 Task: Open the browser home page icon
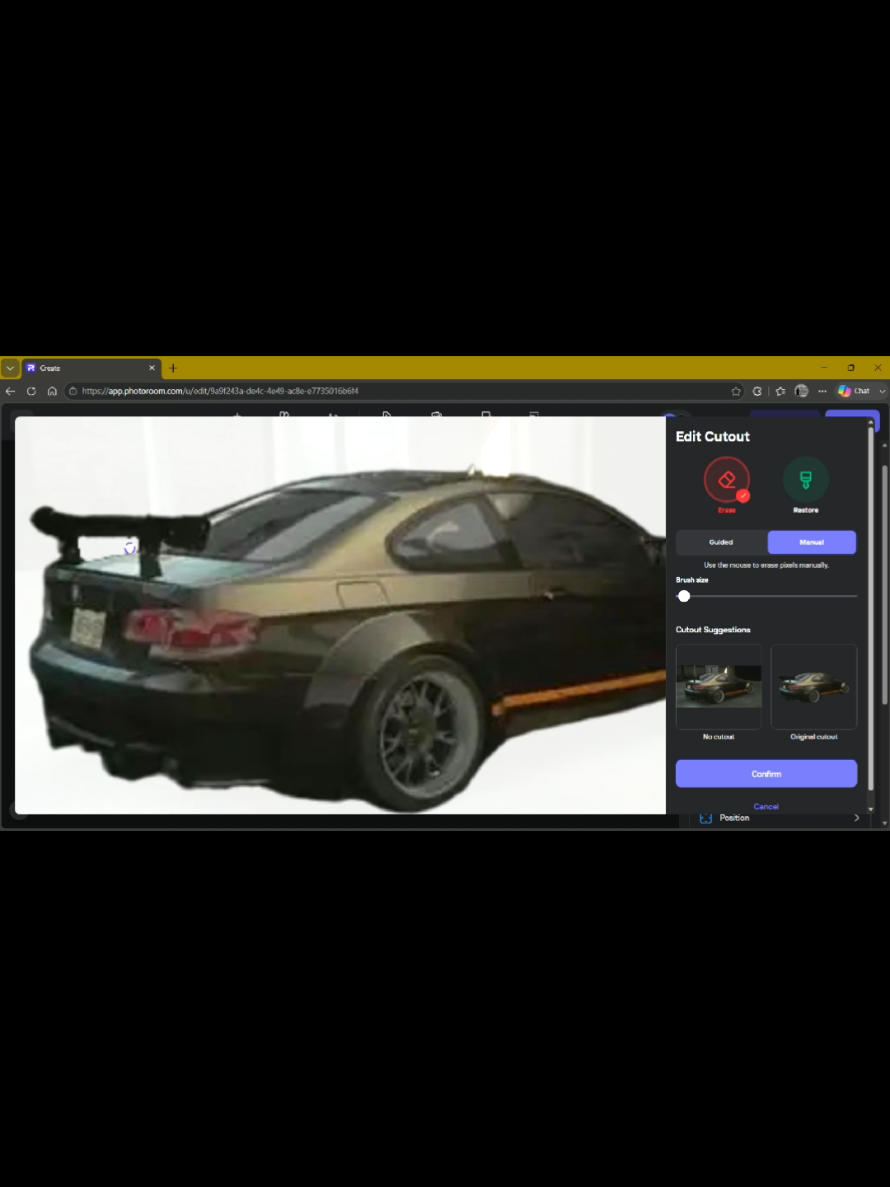[52, 391]
